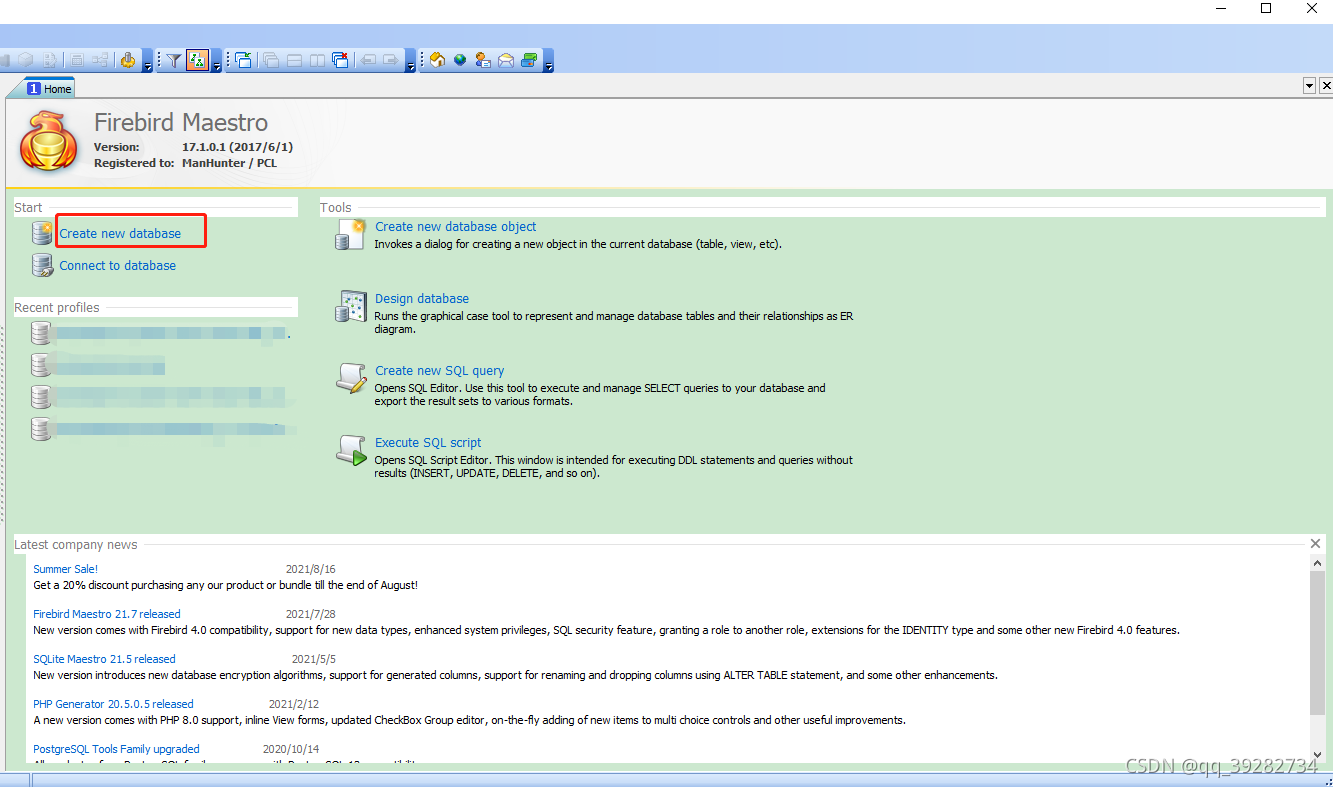Viewport: 1333px width, 787px height.
Task: Click the tile windows vertically icon
Action: (x=317, y=61)
